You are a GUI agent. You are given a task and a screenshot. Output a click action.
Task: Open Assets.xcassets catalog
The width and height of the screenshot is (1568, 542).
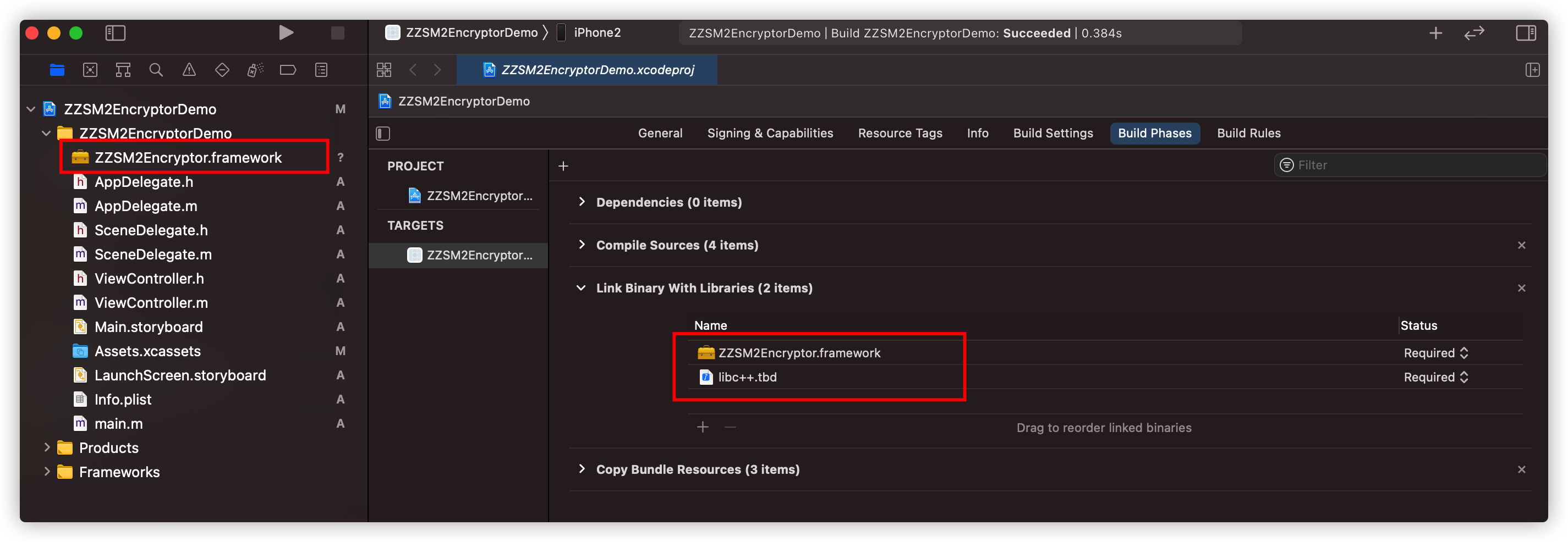(147, 351)
